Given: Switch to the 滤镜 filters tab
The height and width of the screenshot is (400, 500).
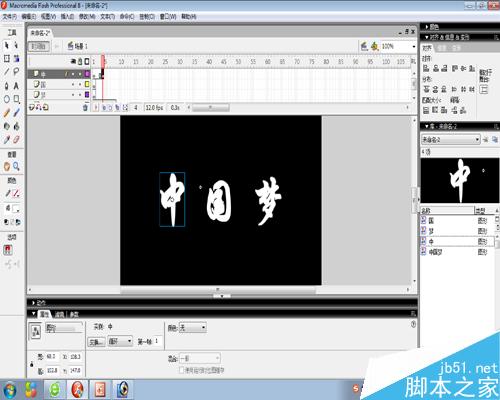Looking at the screenshot, I should [x=59, y=314].
